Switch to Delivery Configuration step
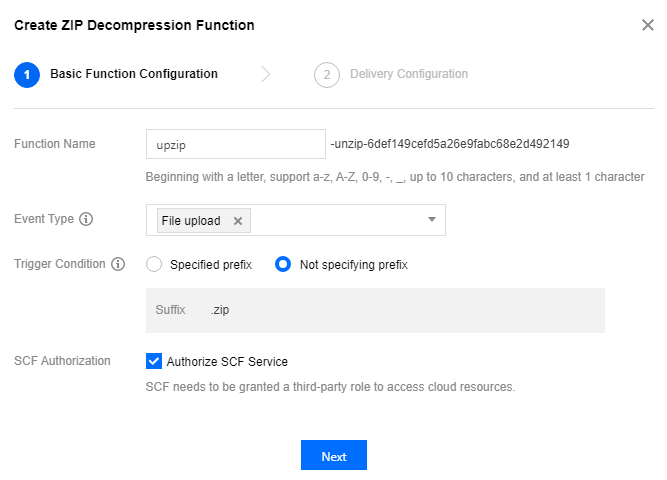667x480 pixels. pyautogui.click(x=408, y=74)
